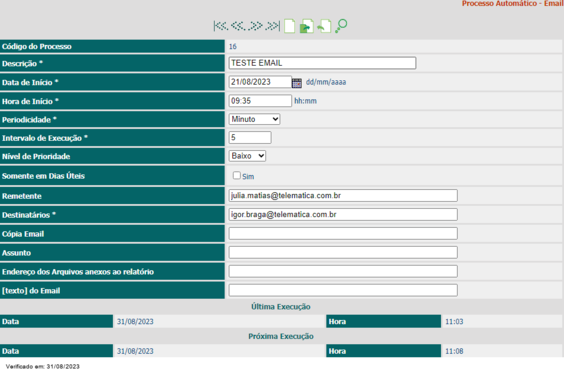
Task: Edit the Destinatários email field
Action: tap(343, 214)
